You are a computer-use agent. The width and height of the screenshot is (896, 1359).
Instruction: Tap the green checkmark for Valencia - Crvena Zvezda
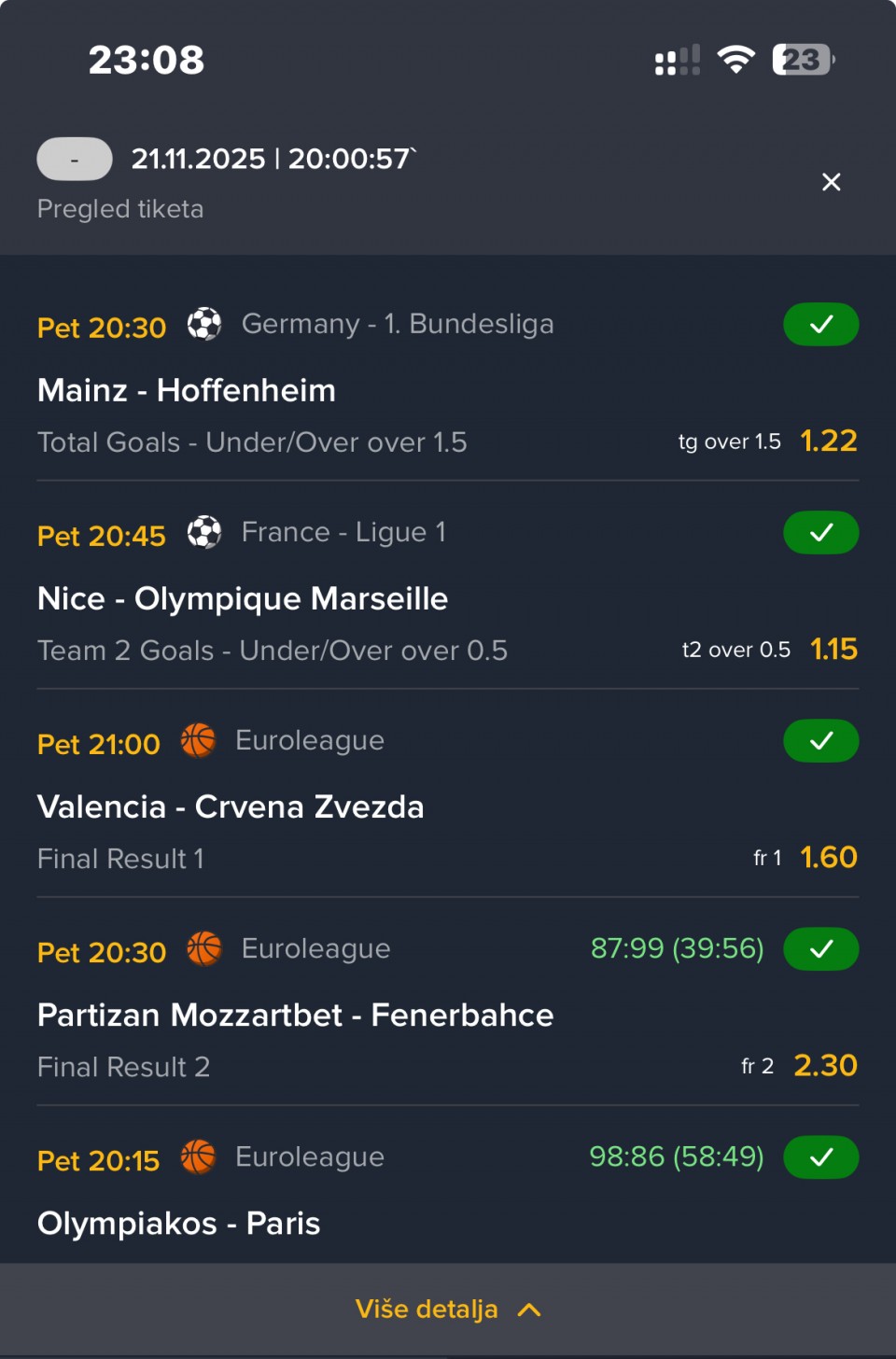[x=821, y=741]
